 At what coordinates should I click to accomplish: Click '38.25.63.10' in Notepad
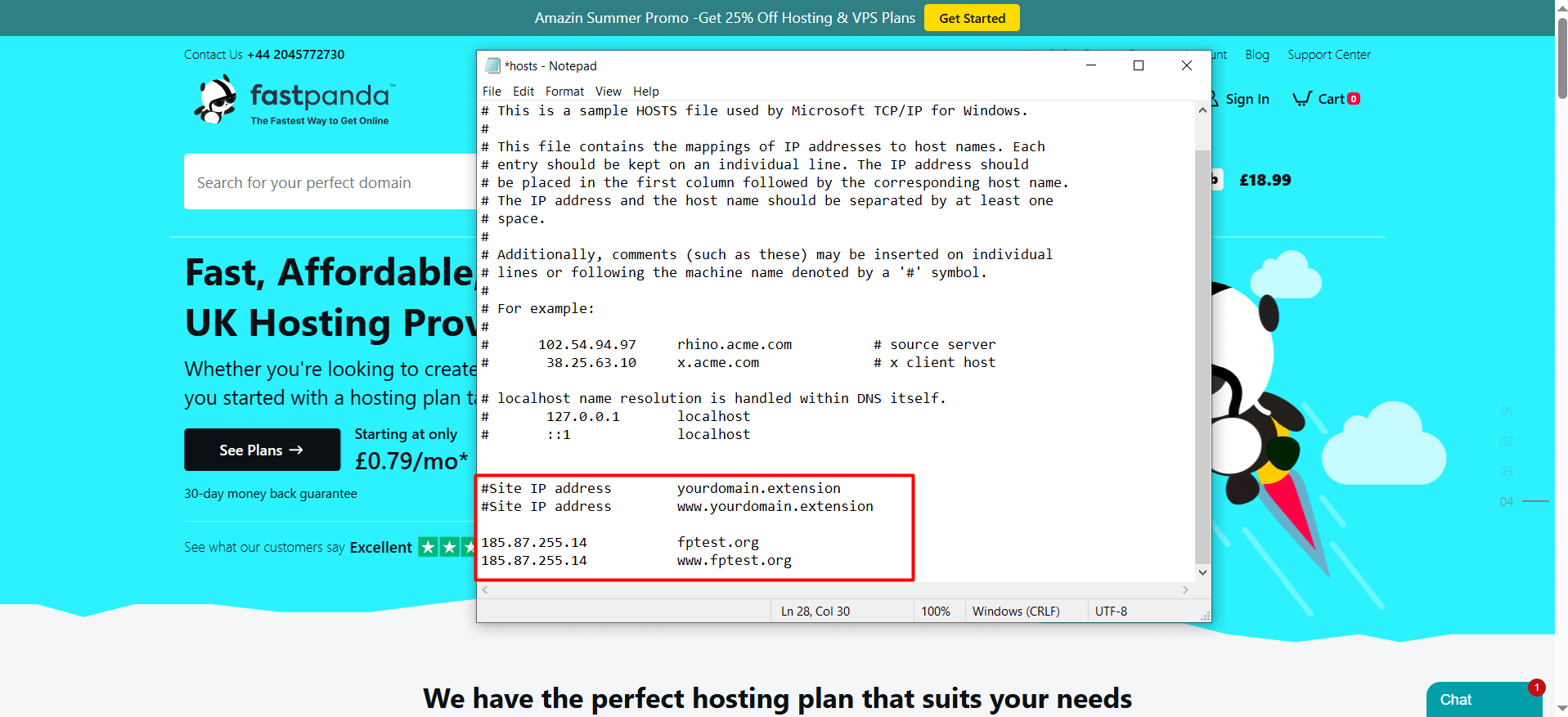pos(591,362)
